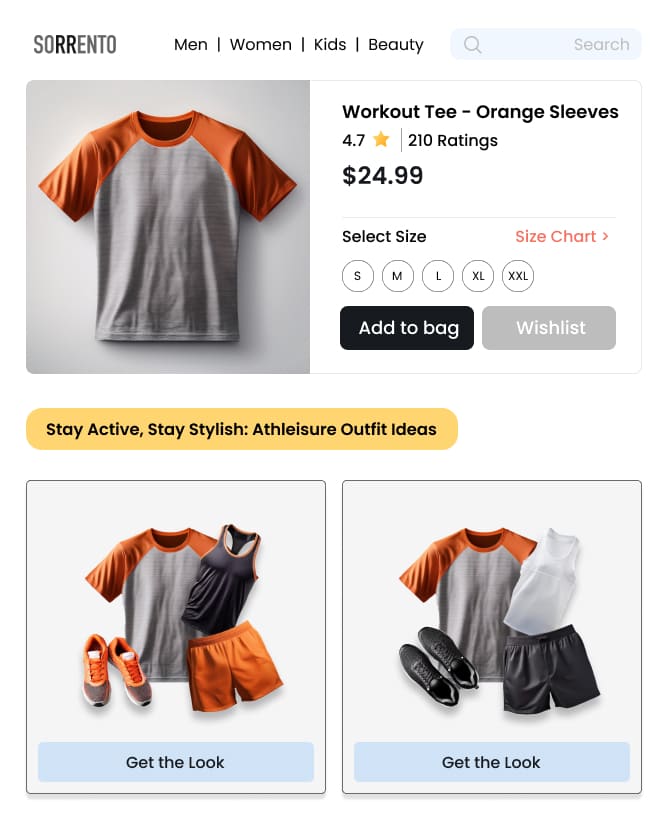This screenshot has width=666, height=840.
Task: Click the yellow rating star icon
Action: pyautogui.click(x=381, y=139)
